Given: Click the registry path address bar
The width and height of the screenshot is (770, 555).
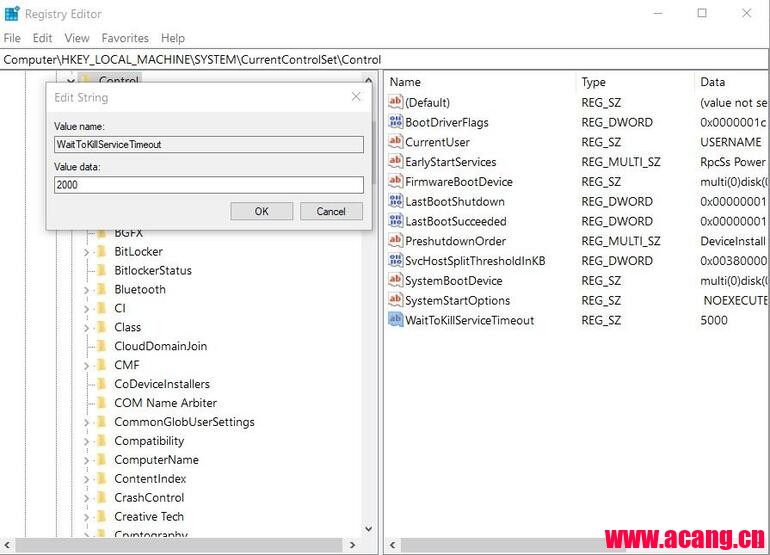Looking at the screenshot, I should (x=384, y=59).
